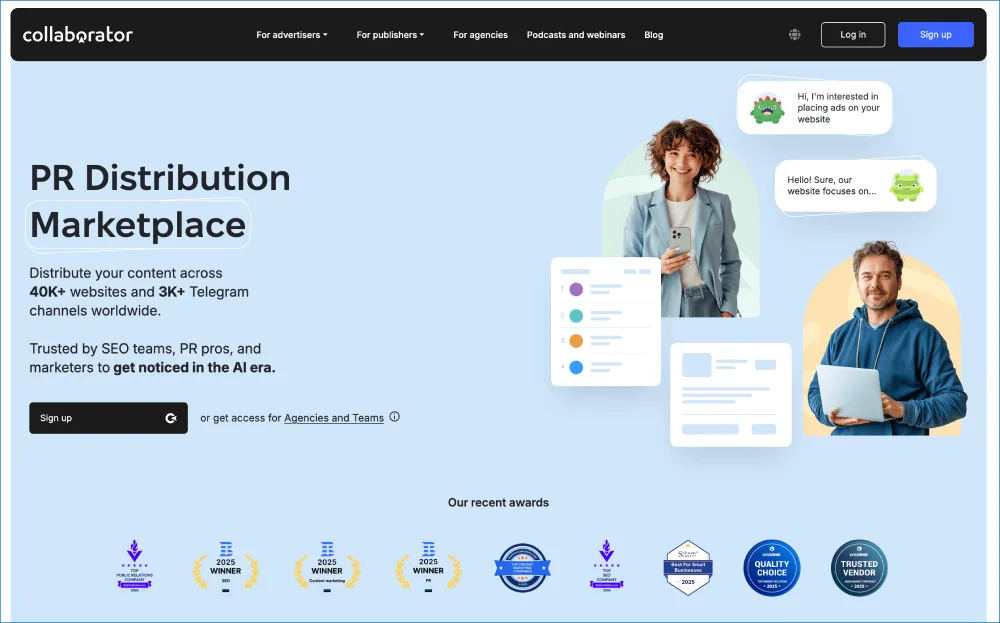Screen dimensions: 1000x623
Task: Click the orange circle in the list card
Action: point(576,341)
